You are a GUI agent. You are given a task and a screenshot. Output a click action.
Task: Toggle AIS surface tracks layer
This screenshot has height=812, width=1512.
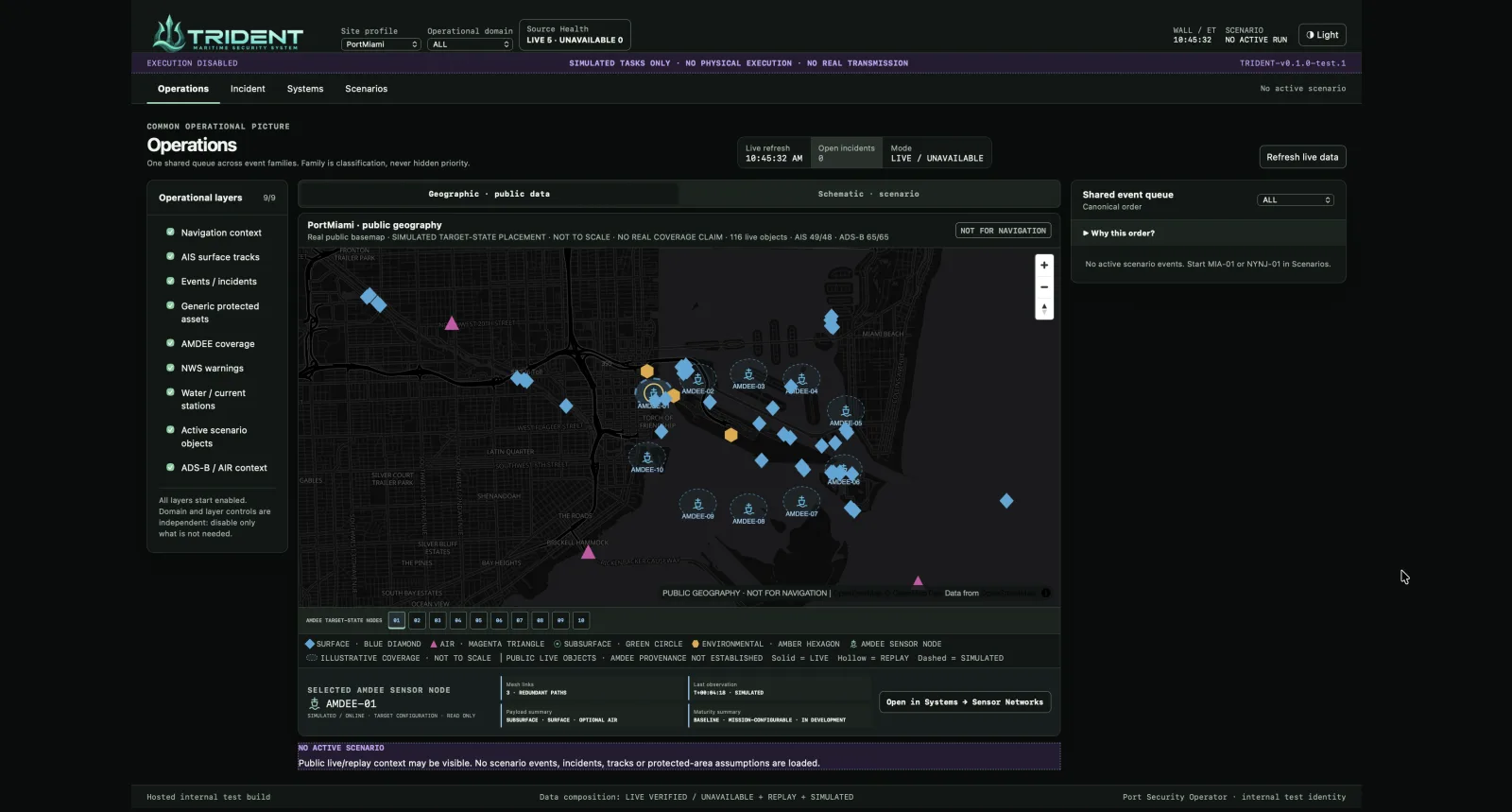[170, 256]
